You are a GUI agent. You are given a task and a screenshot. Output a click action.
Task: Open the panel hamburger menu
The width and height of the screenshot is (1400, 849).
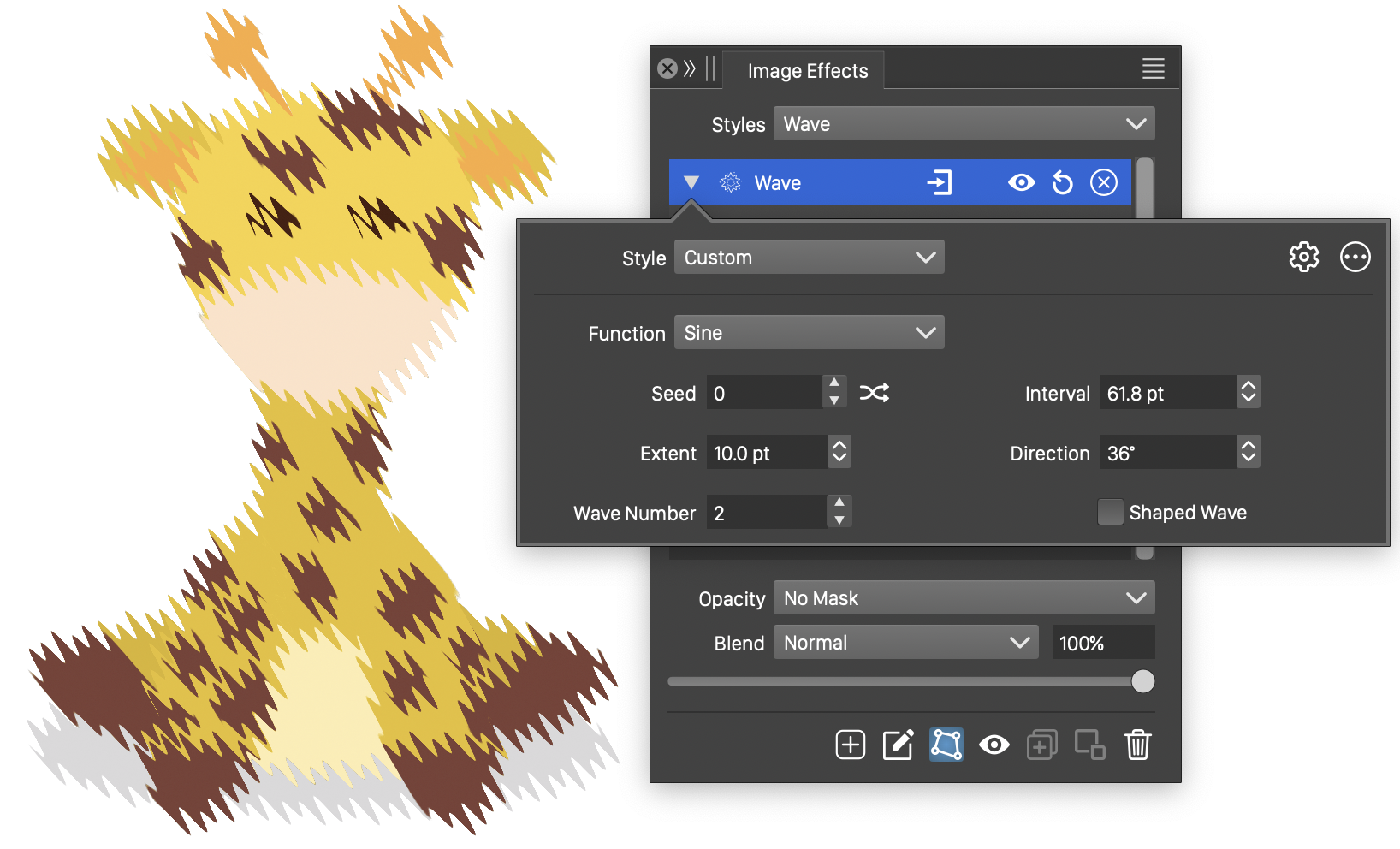1153,69
